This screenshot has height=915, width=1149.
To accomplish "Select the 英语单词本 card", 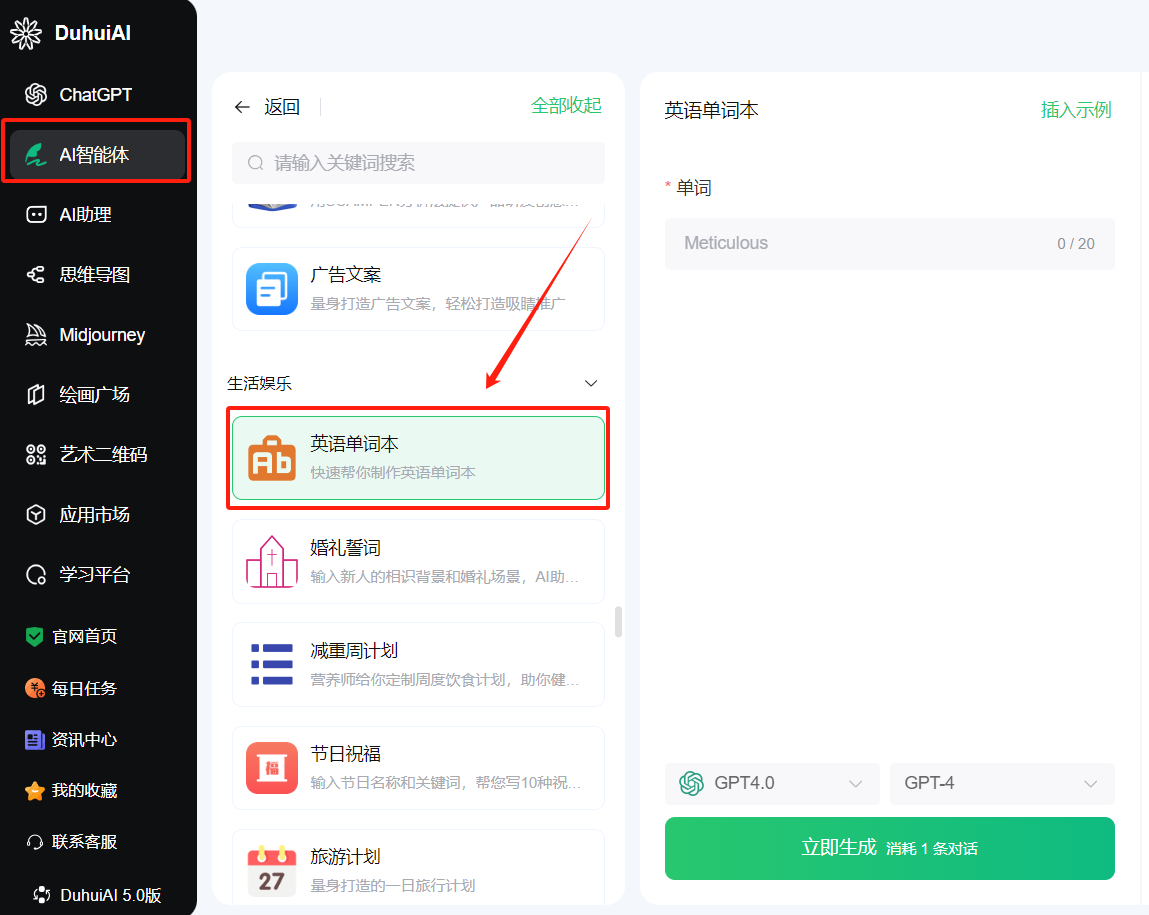I will [x=418, y=458].
